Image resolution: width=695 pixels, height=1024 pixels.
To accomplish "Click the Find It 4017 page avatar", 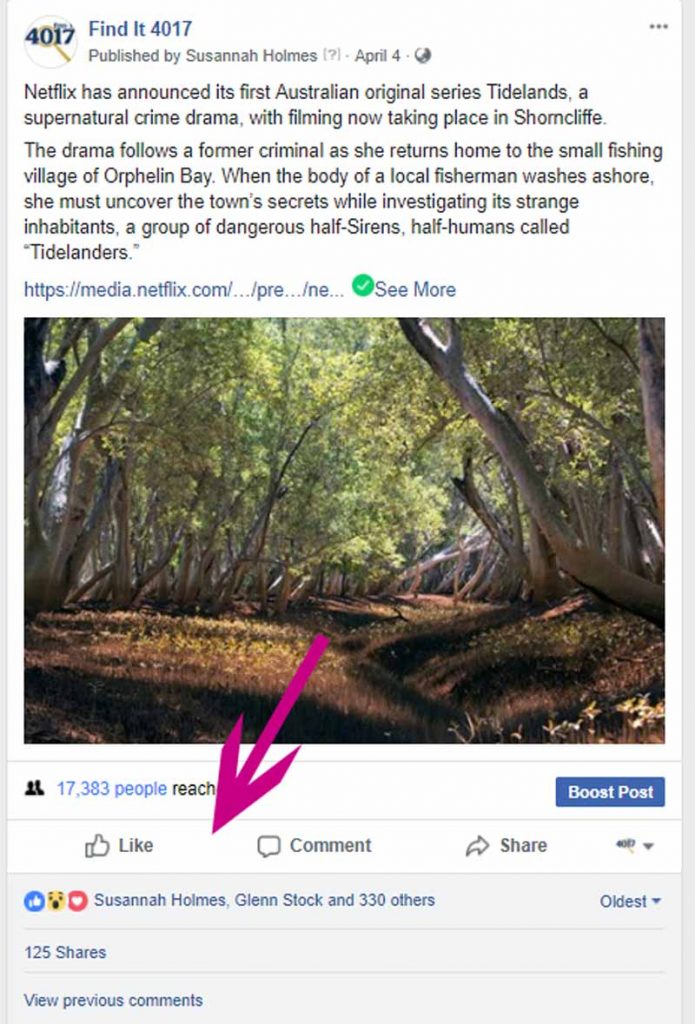I will coord(50,42).
